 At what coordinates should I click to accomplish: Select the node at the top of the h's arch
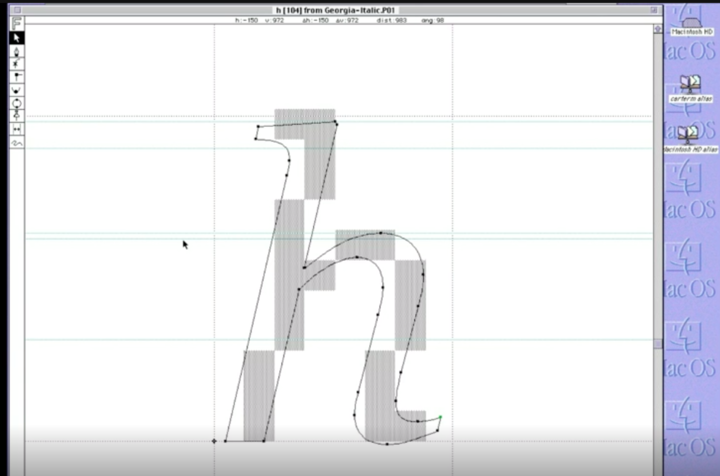click(x=381, y=233)
